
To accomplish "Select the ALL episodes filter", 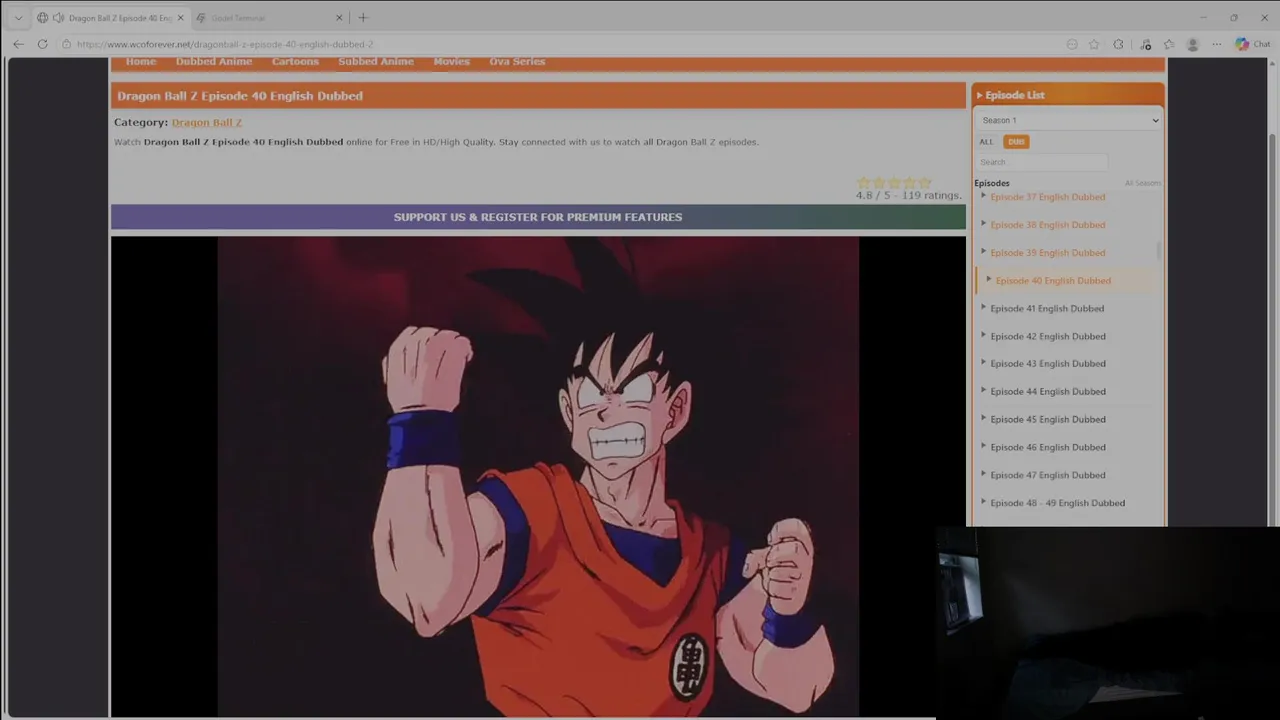I will pyautogui.click(x=987, y=142).
